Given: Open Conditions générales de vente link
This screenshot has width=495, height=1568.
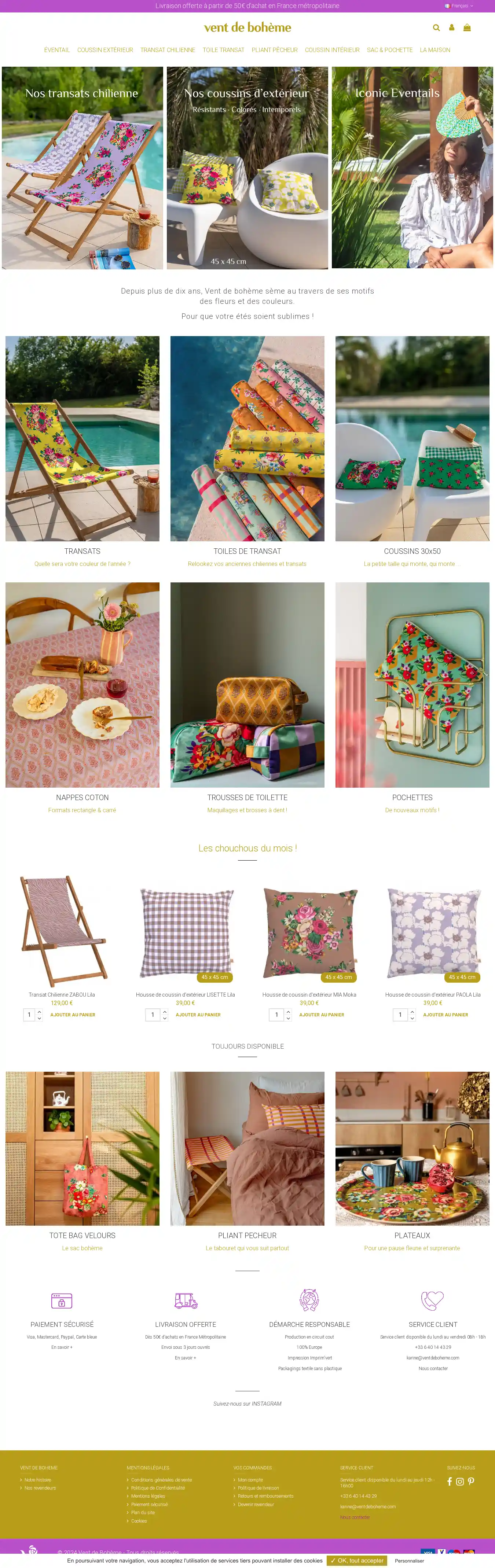Looking at the screenshot, I should point(161,1480).
